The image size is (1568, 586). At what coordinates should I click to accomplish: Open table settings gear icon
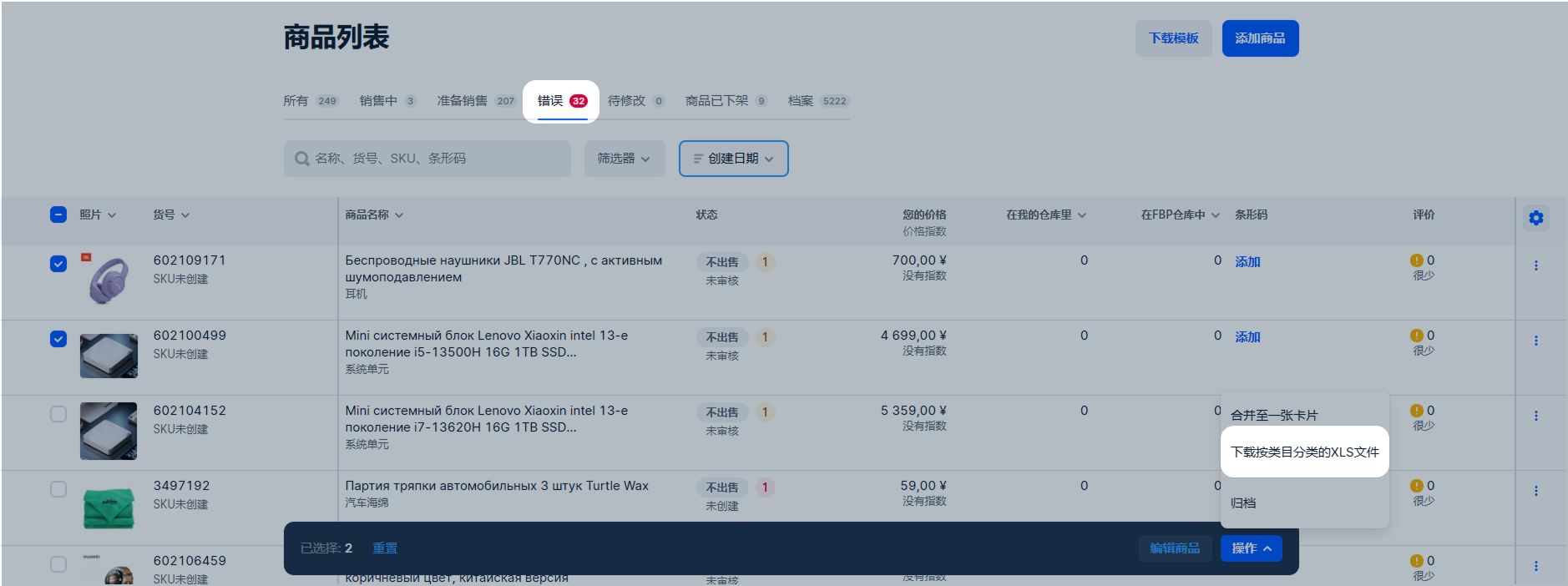(1535, 218)
